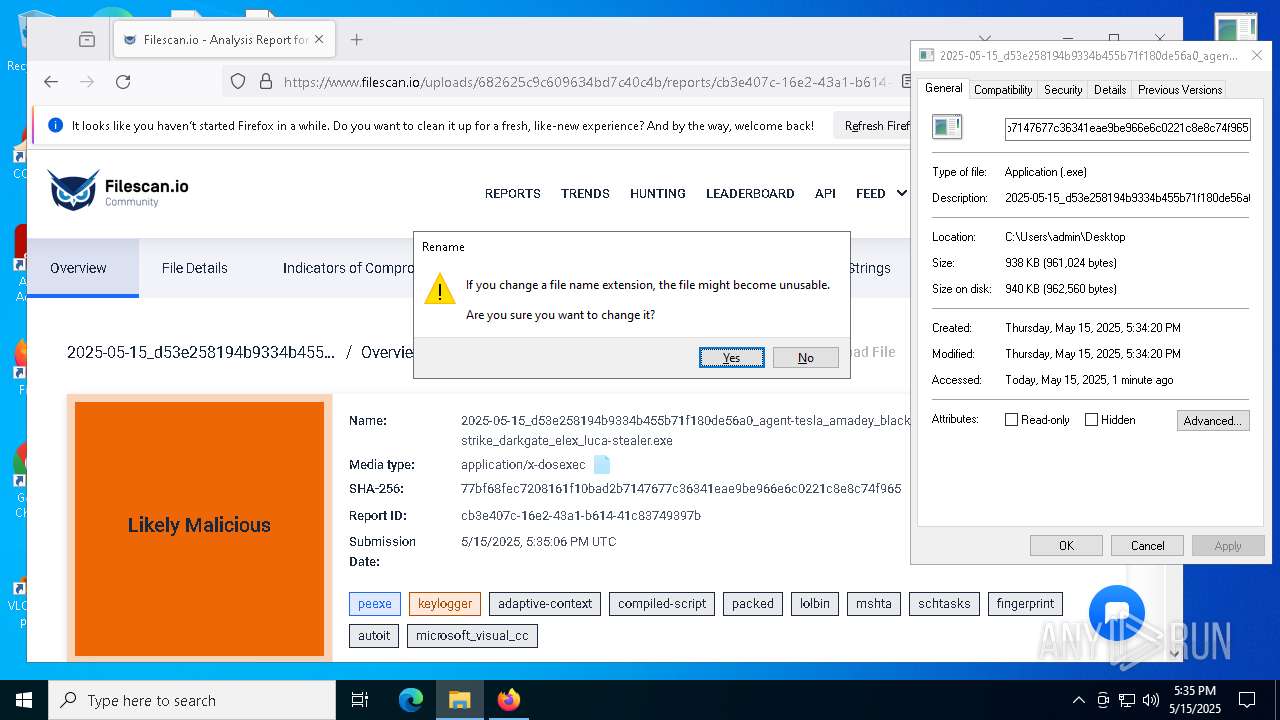Click the Firefox back arrow
The height and width of the screenshot is (720, 1280).
tap(51, 82)
